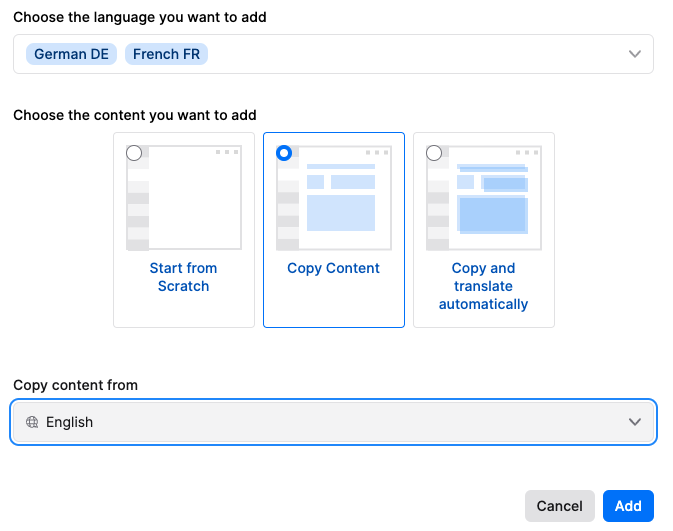Screen dimensions: 673x531
Task: Cancel the add language dialog
Action: click(559, 506)
